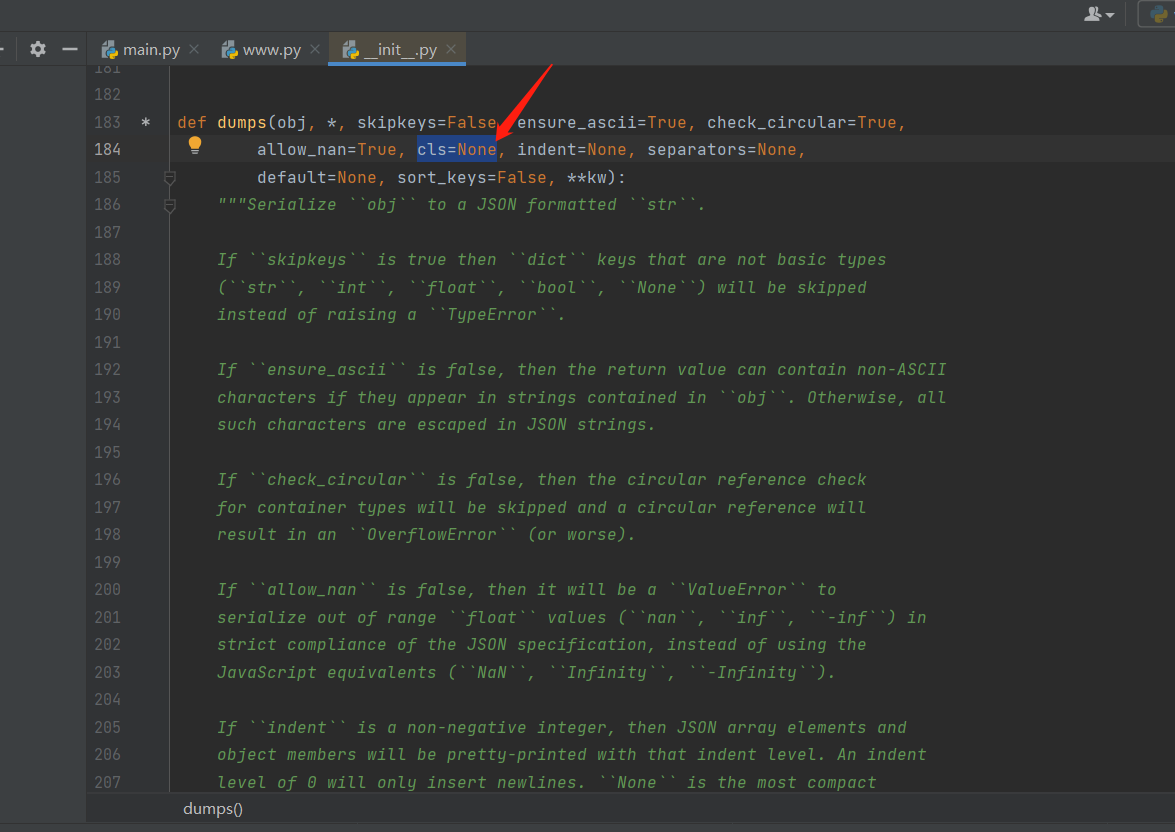Collapse the fold marker on line 185

tap(170, 178)
